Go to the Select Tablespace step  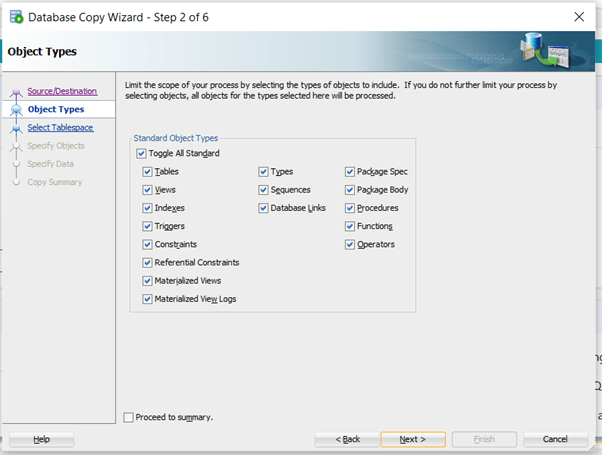point(60,127)
